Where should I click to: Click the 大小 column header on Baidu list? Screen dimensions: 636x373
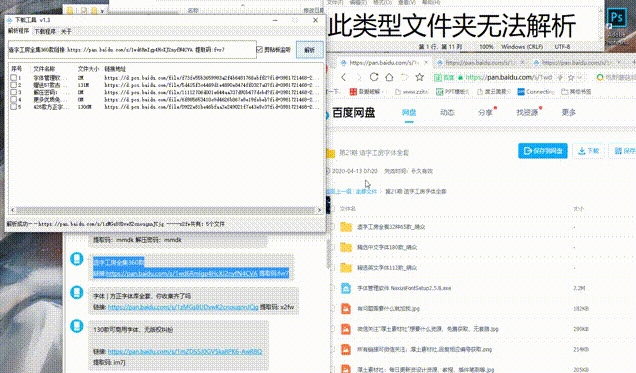point(578,209)
